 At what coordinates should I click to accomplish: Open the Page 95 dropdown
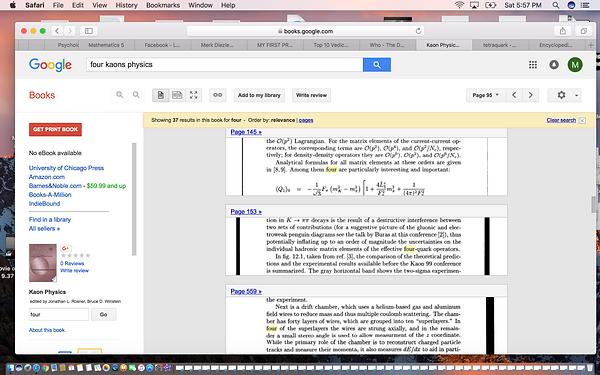click(x=486, y=95)
